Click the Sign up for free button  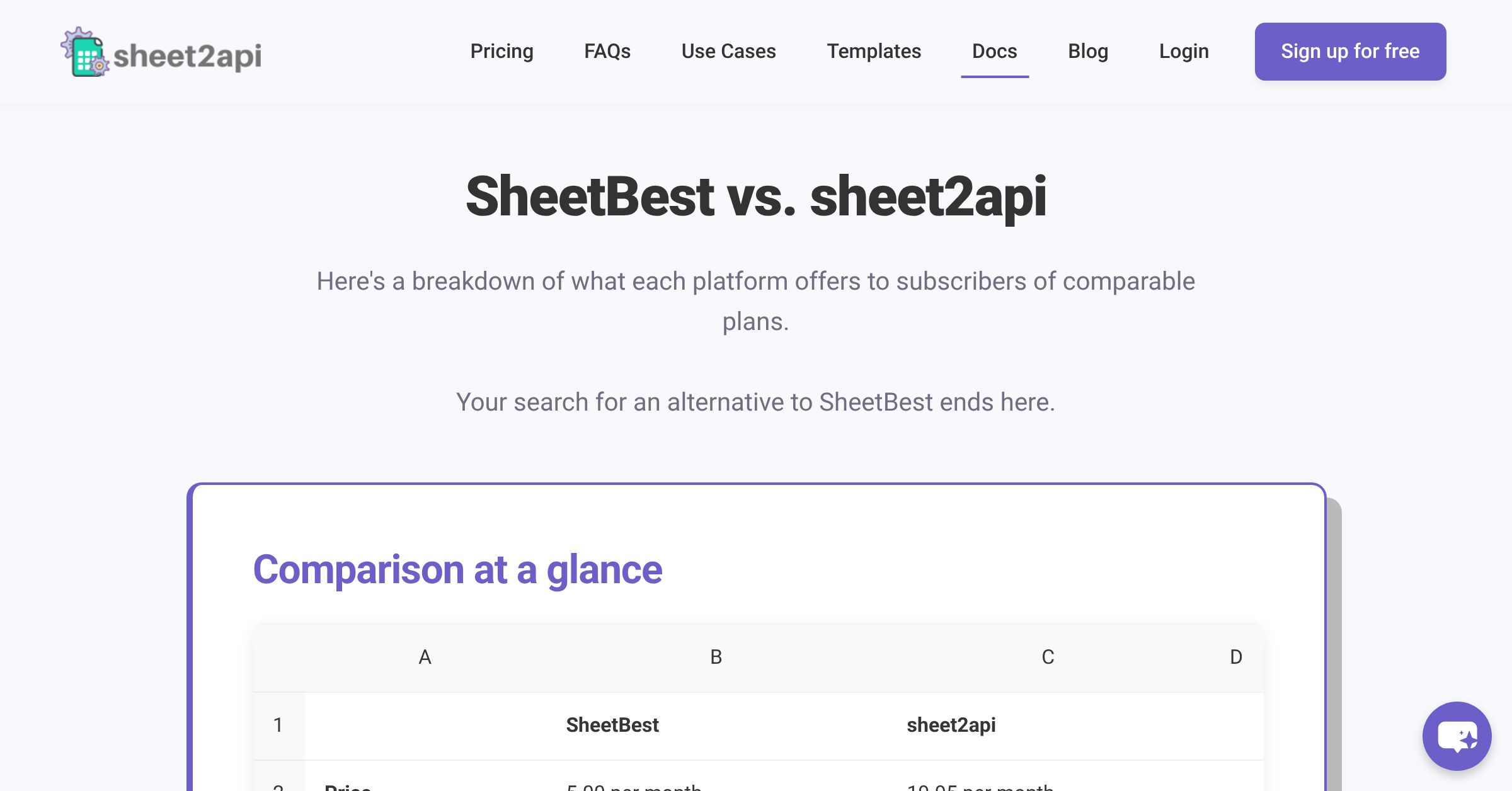(1350, 51)
